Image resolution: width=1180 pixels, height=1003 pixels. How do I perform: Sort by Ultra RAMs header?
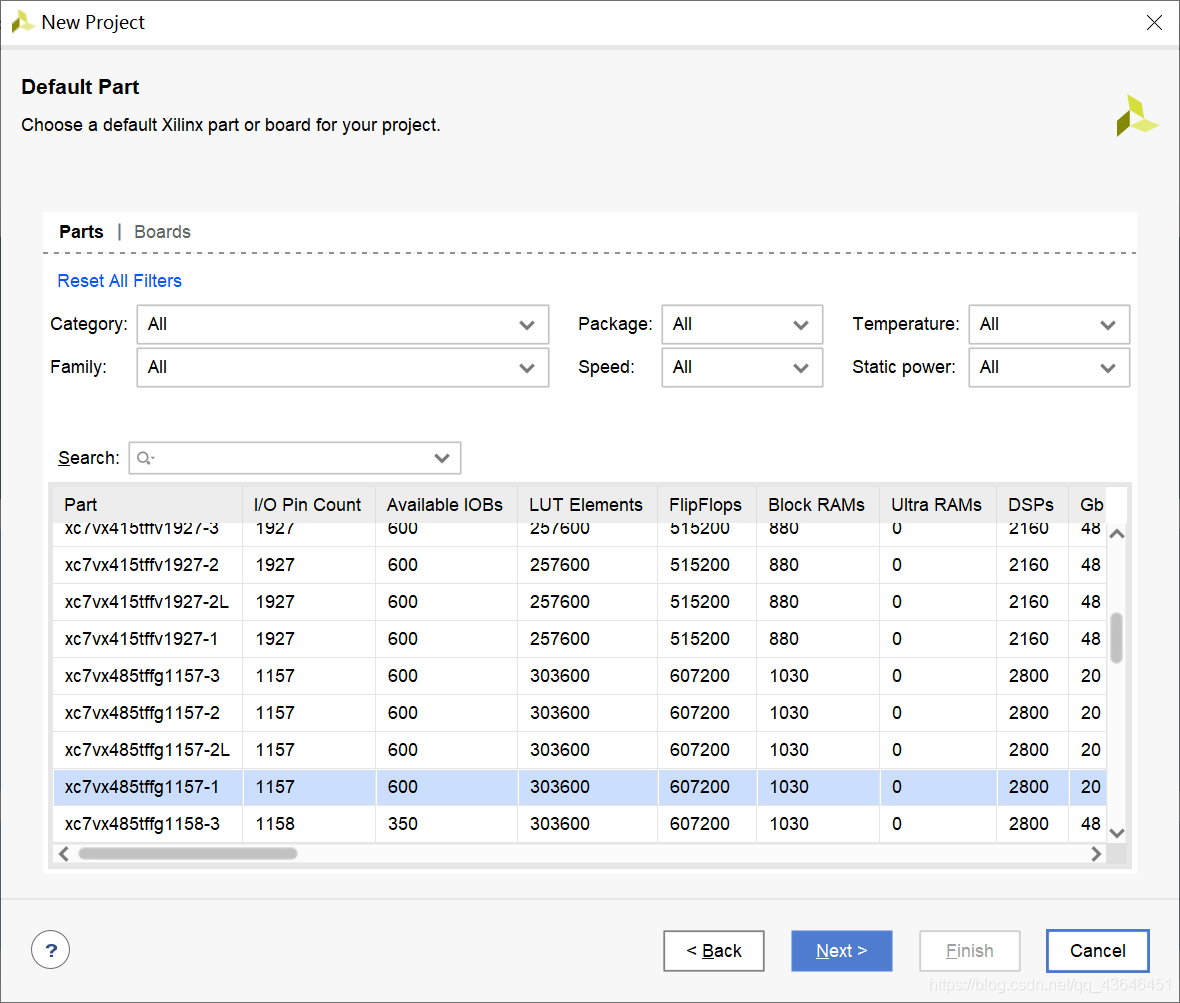[x=938, y=505]
